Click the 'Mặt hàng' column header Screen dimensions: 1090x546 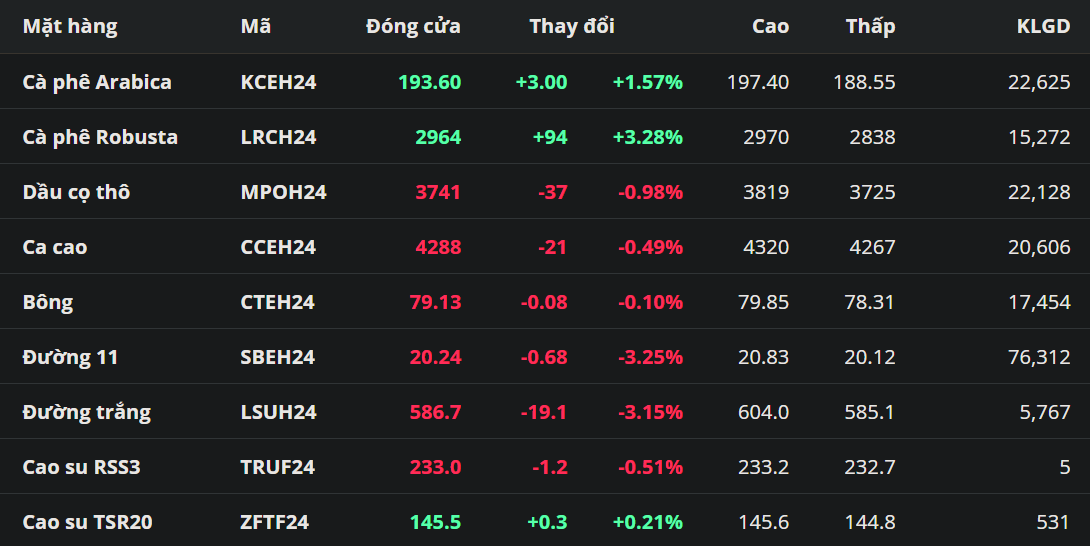70,27
